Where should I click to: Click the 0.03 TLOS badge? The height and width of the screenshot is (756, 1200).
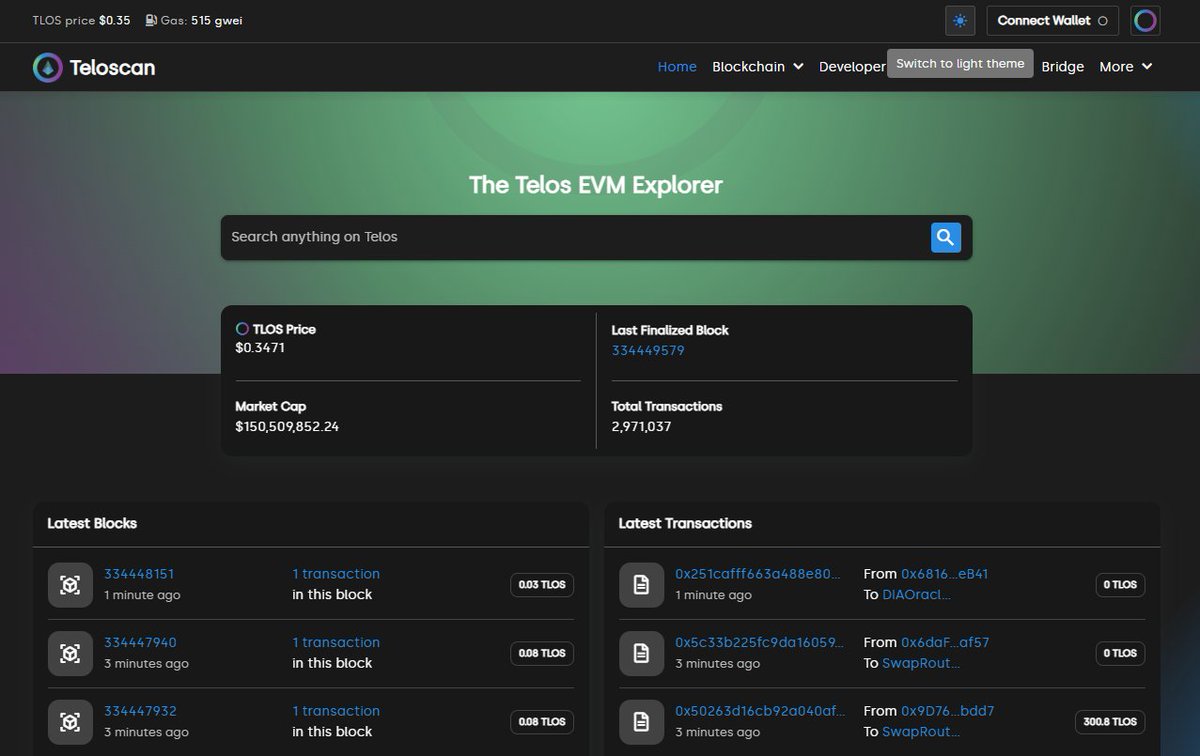[542, 585]
